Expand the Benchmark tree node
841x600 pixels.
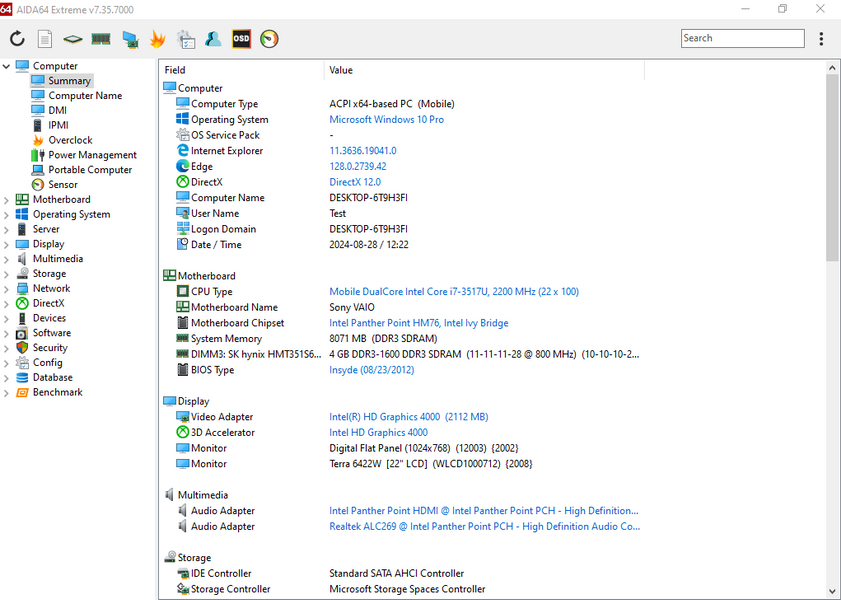(x=6, y=393)
